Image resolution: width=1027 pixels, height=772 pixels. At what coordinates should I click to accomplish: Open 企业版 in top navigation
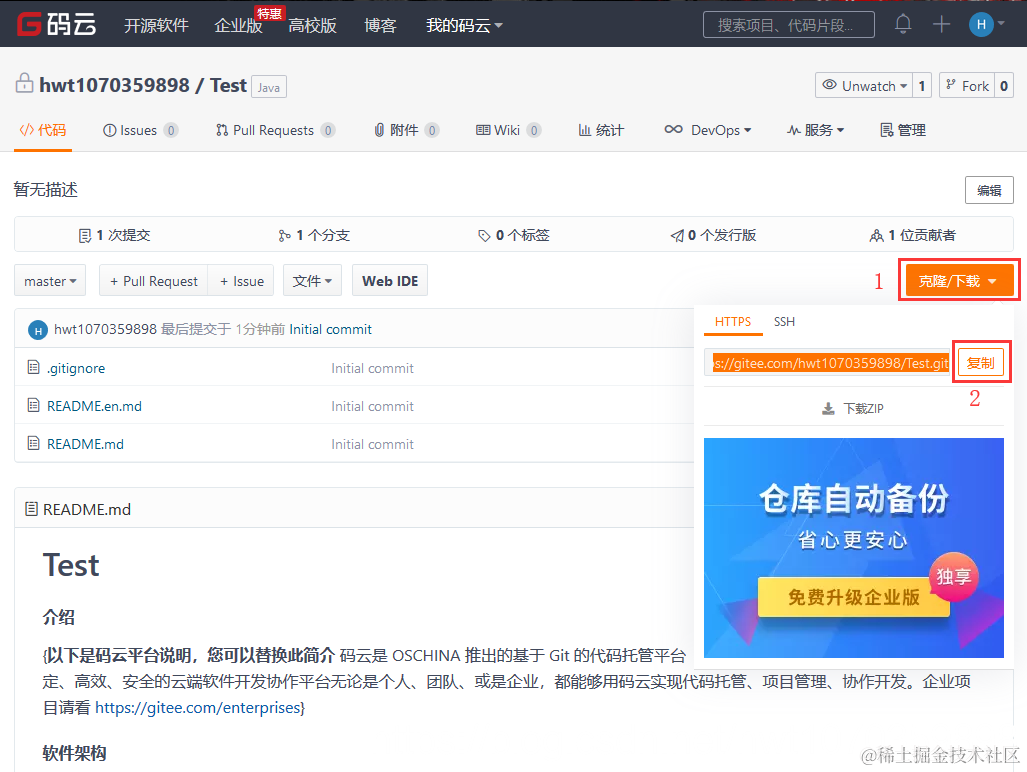(x=238, y=25)
